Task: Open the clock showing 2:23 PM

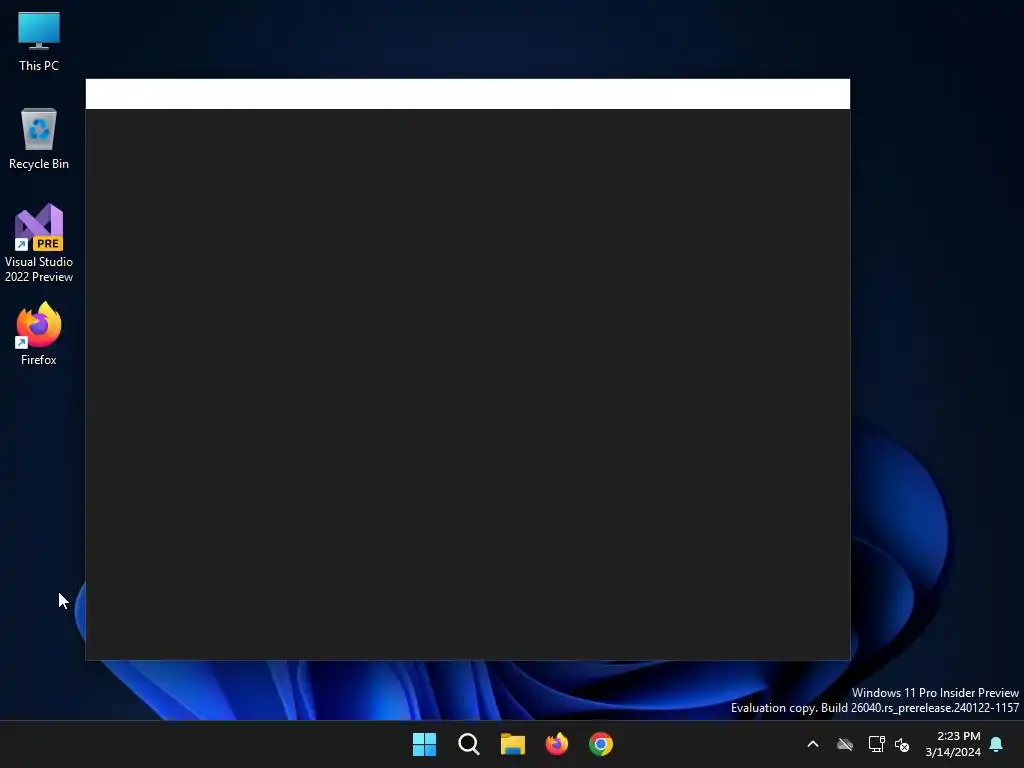Action: tap(953, 744)
